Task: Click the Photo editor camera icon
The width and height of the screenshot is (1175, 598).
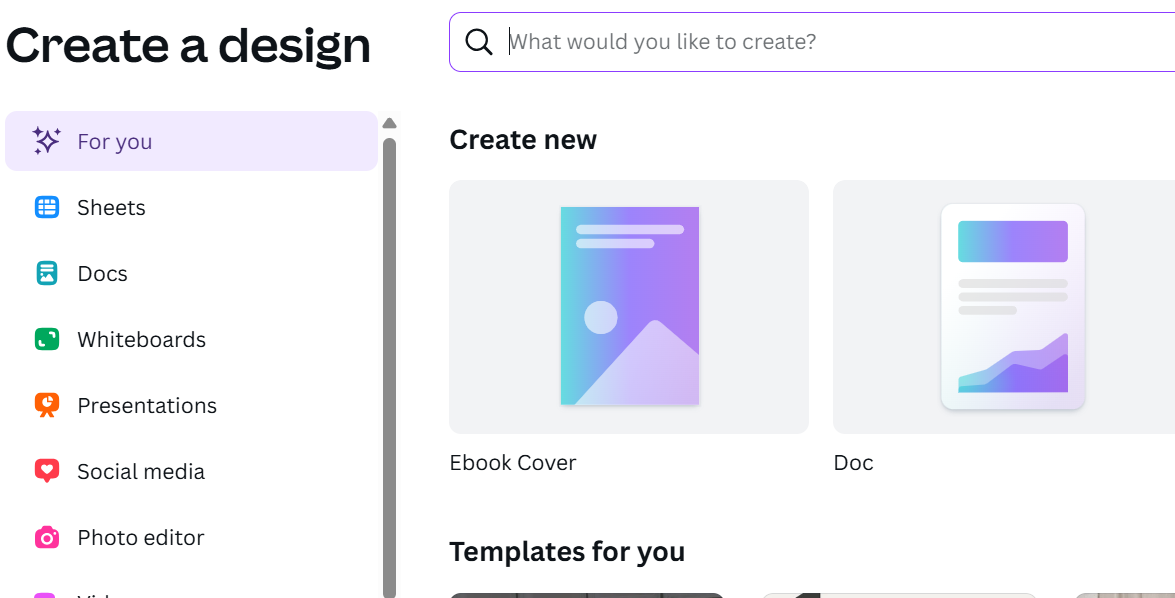Action: tap(47, 537)
